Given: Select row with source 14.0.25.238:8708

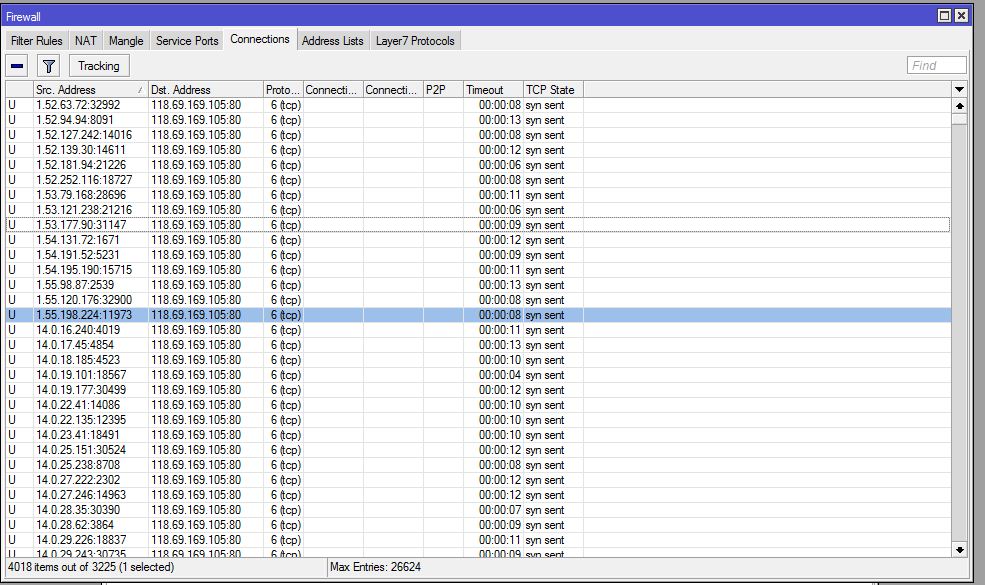Looking at the screenshot, I should click(478, 465).
